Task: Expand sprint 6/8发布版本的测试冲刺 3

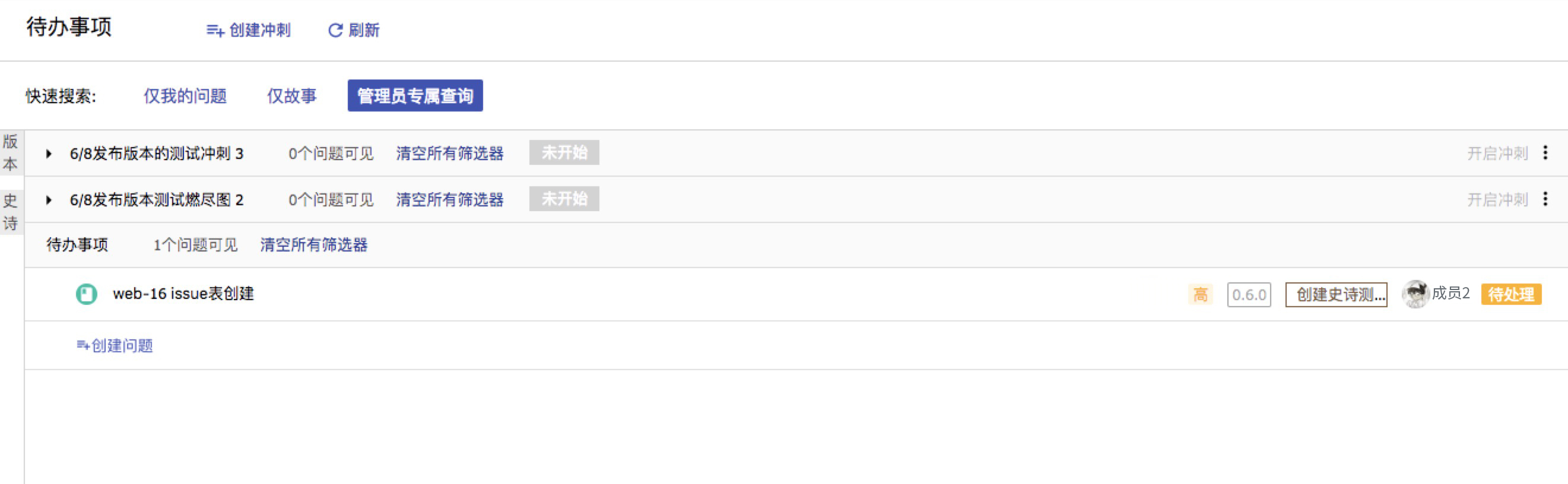Action: [x=49, y=153]
